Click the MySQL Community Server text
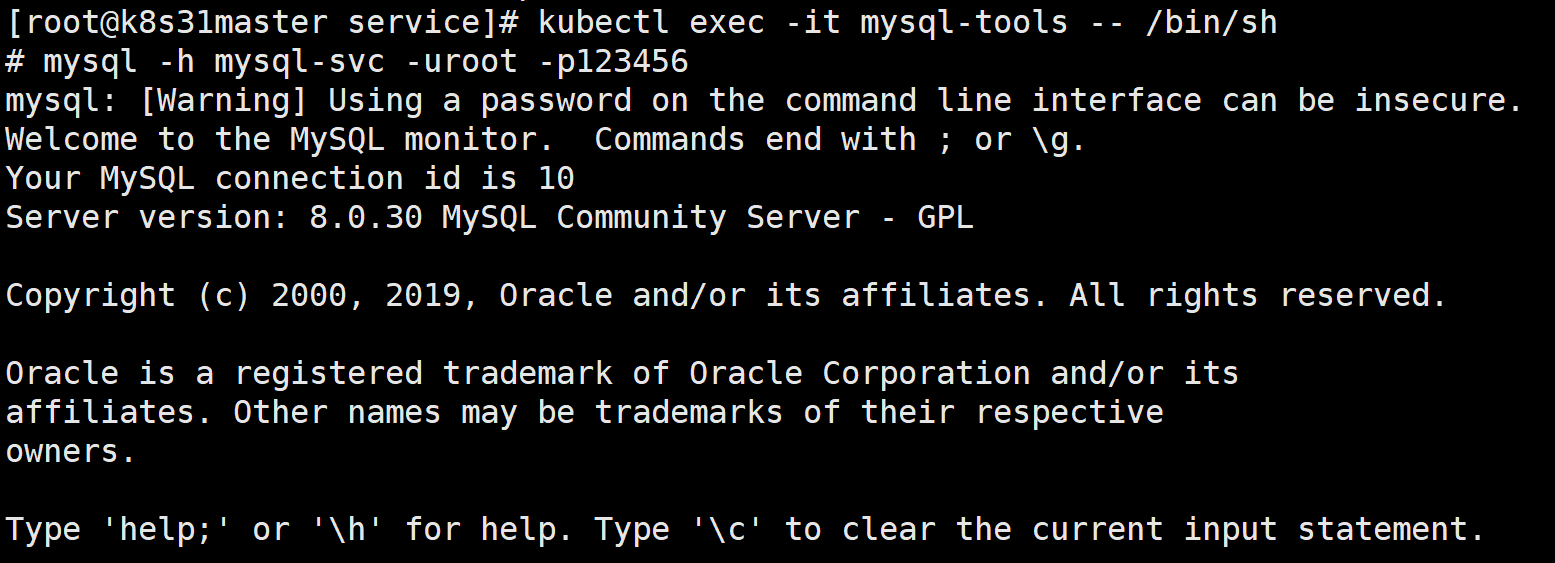 651,218
